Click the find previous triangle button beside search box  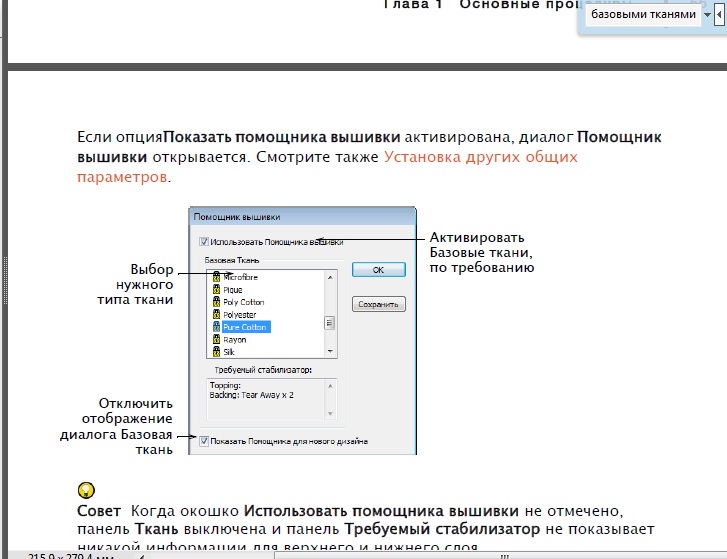(x=719, y=14)
